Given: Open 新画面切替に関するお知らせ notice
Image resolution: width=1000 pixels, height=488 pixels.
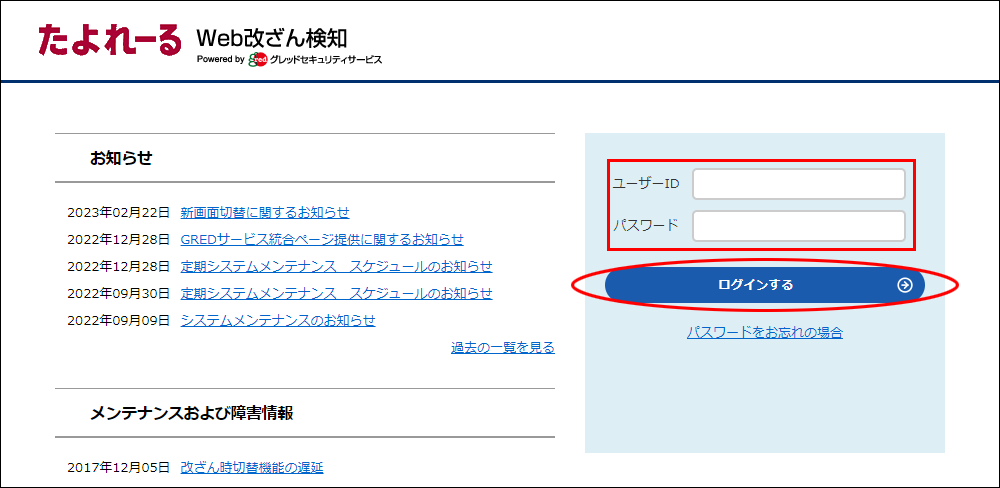Looking at the screenshot, I should pos(265,212).
